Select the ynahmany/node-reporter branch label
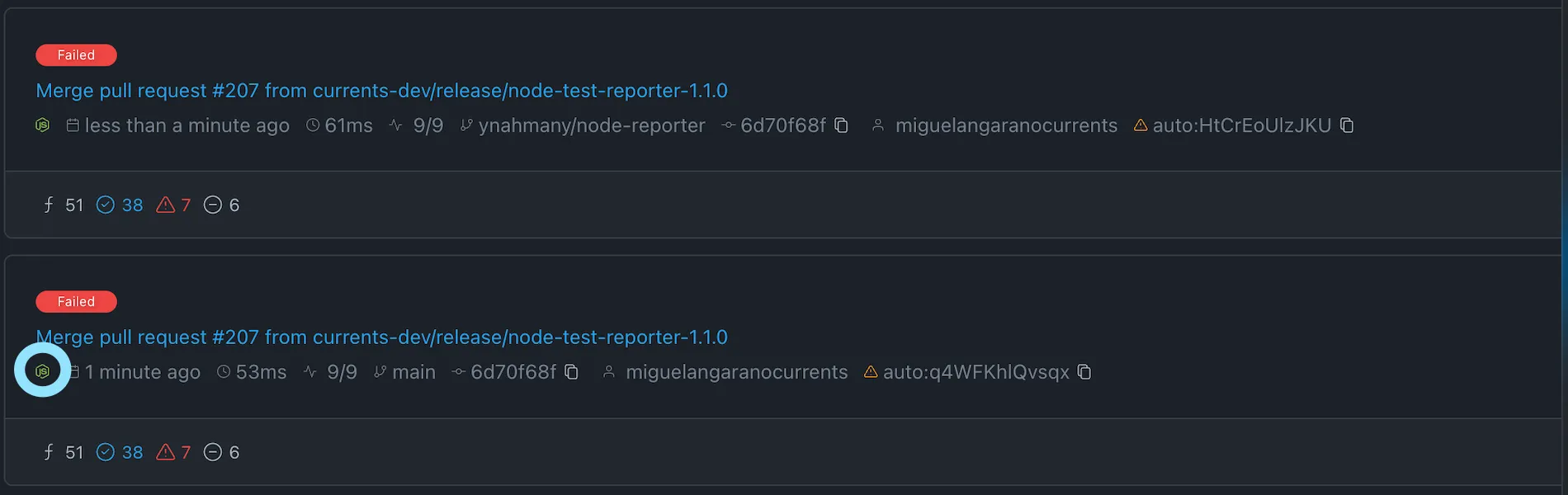 point(592,125)
